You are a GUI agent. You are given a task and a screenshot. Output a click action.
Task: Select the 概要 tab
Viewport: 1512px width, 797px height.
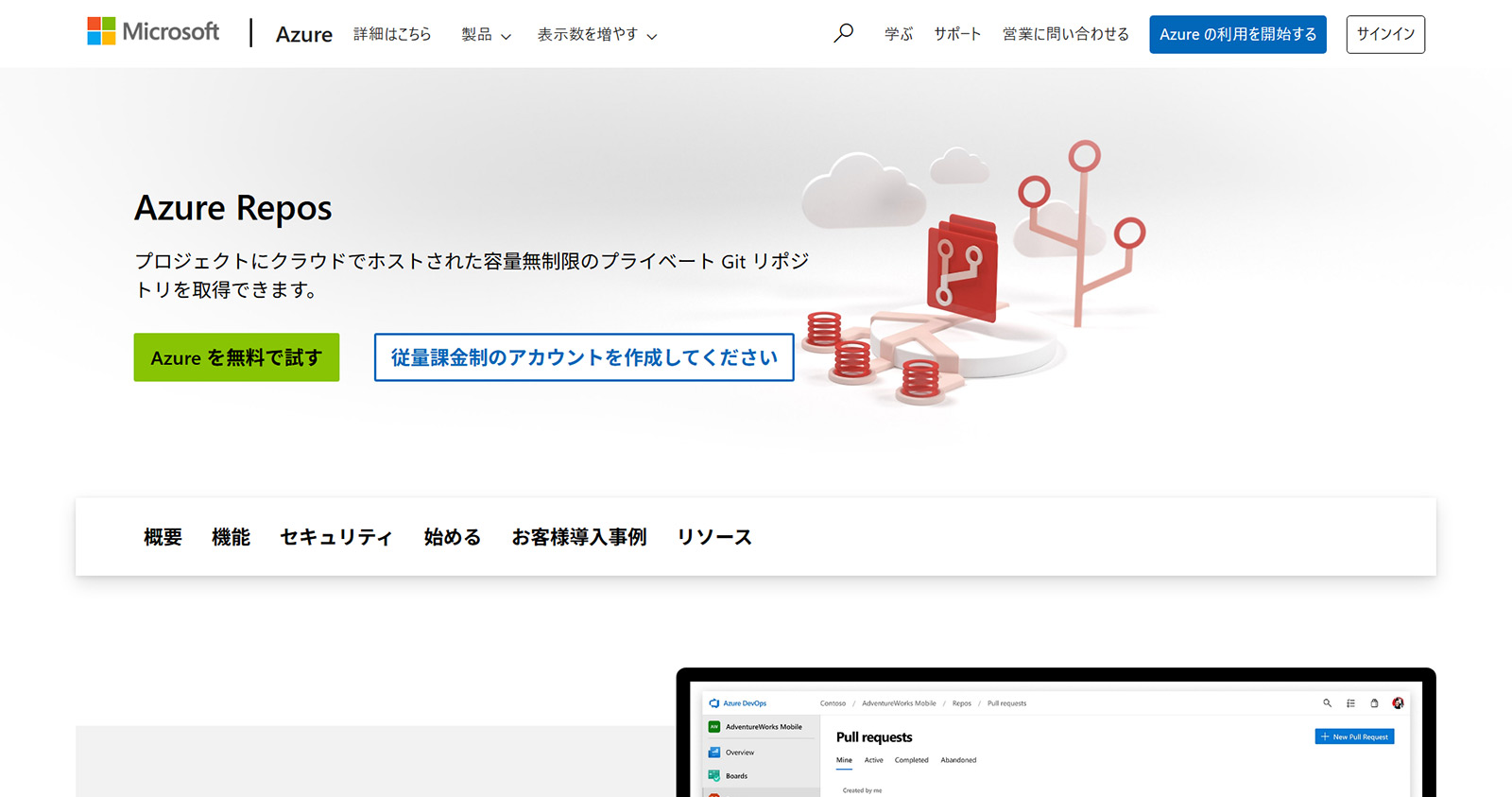pyautogui.click(x=163, y=537)
